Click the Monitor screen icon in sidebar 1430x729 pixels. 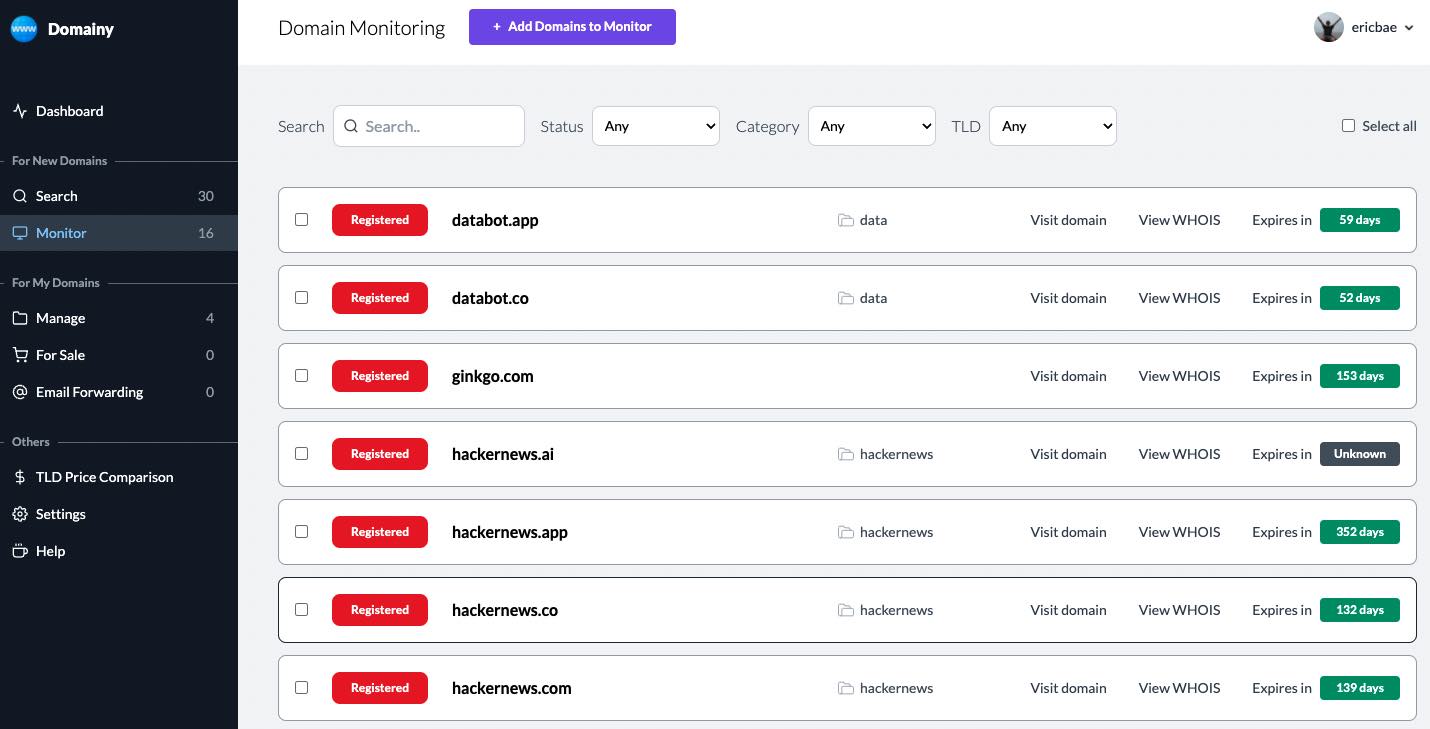tap(20, 233)
